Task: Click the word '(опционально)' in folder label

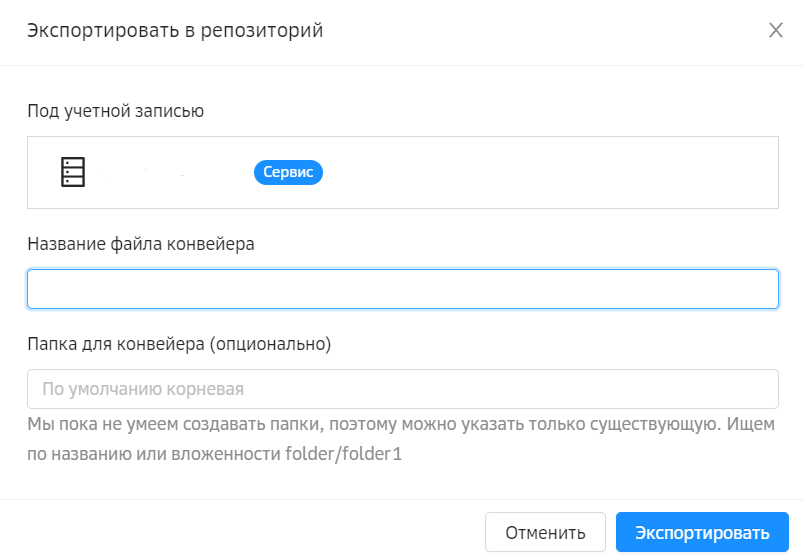Action: click(270, 343)
